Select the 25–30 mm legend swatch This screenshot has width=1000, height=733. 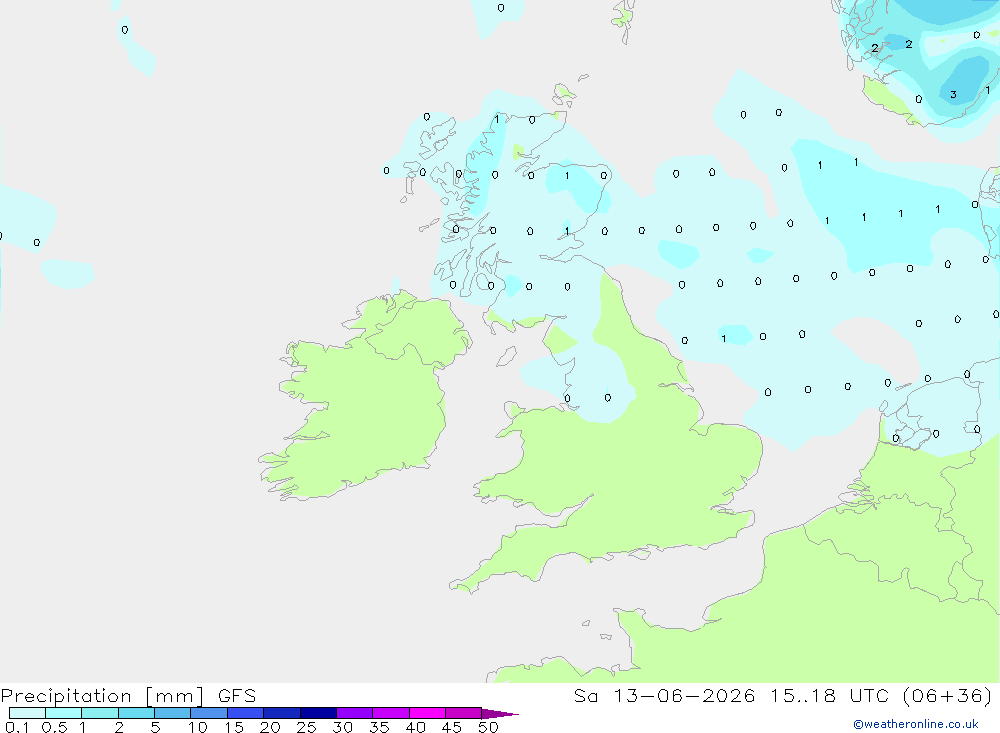pos(318,713)
